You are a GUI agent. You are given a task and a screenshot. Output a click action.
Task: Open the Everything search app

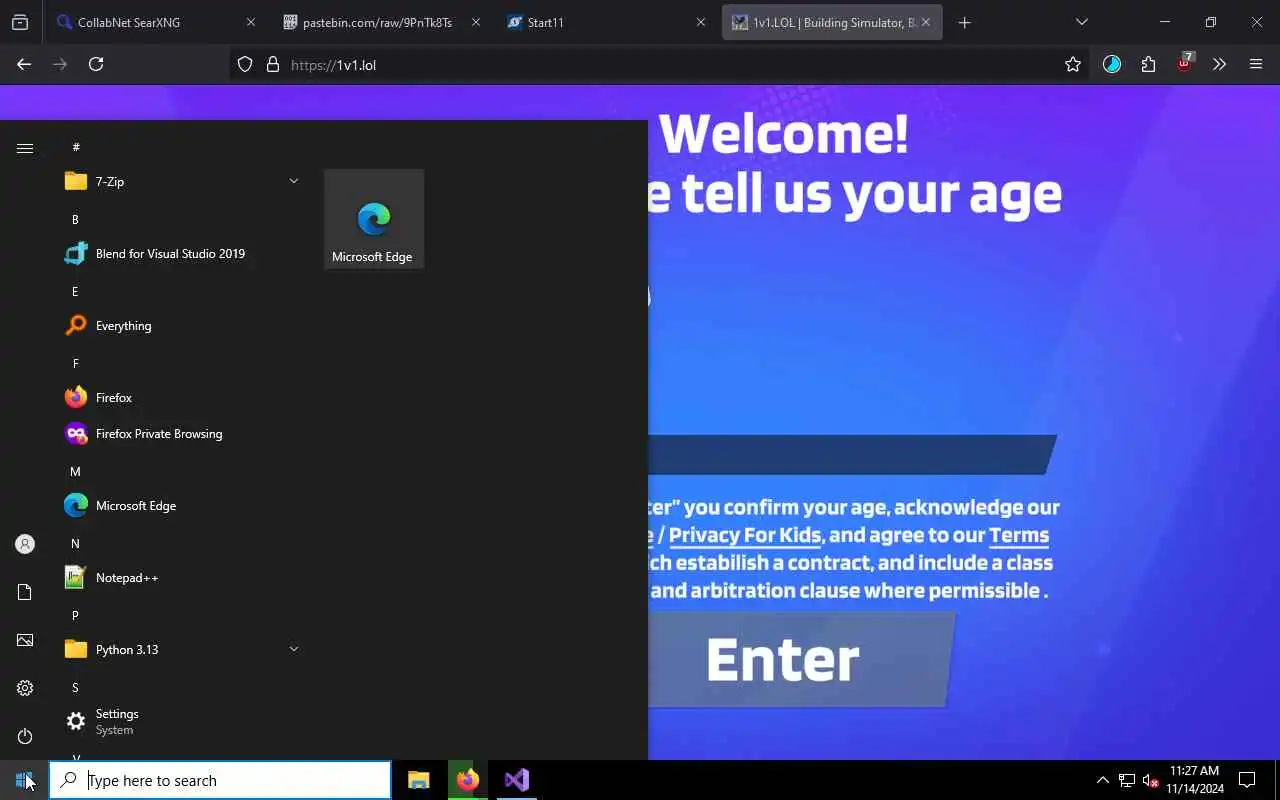click(180, 325)
